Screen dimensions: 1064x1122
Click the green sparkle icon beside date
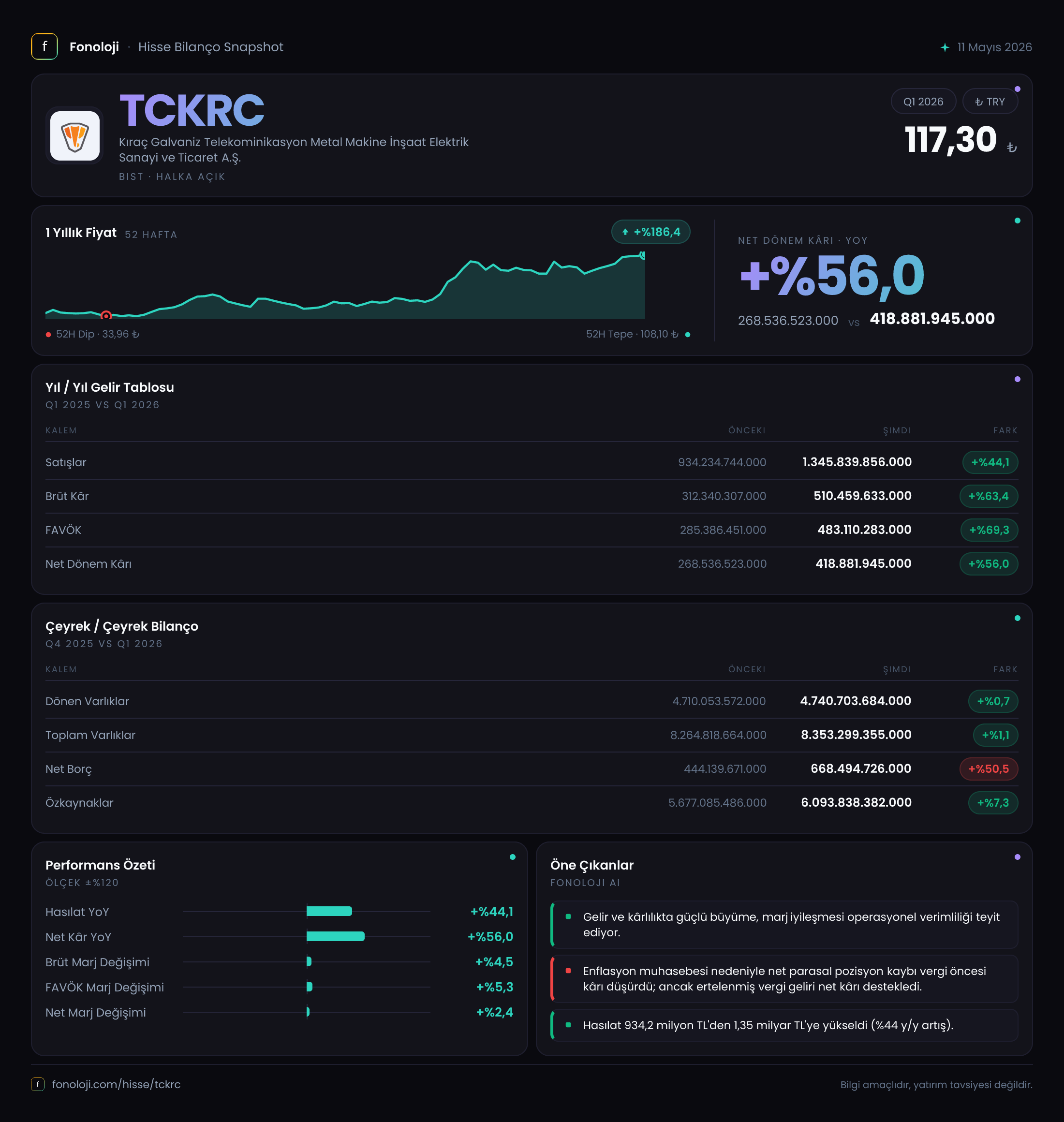pos(945,47)
